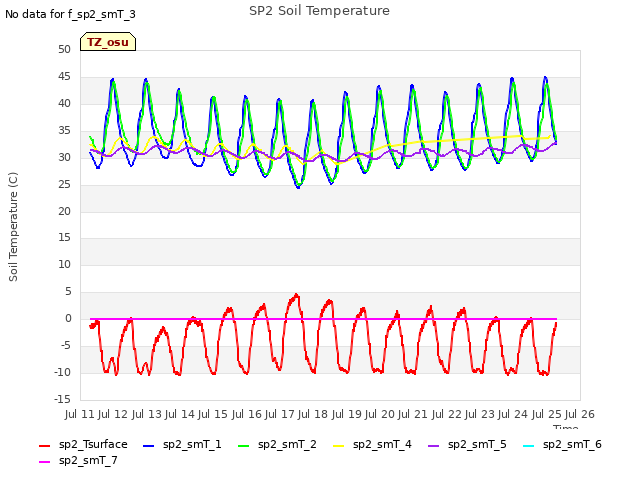The image size is (640, 480).
Task: Click the Jul 11 x-axis tick label
Action: tap(80, 414)
